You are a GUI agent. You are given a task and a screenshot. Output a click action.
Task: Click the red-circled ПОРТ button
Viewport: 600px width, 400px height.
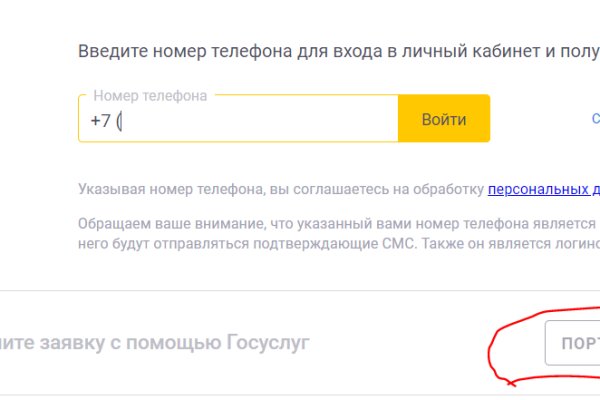point(574,344)
